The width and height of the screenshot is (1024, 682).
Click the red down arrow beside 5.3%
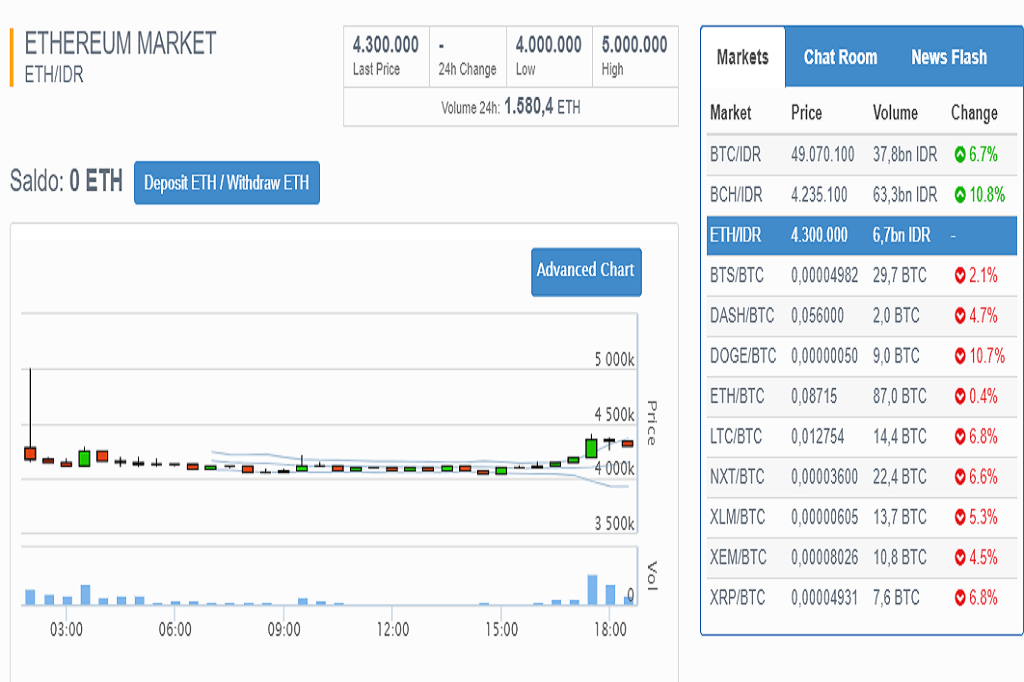click(960, 517)
